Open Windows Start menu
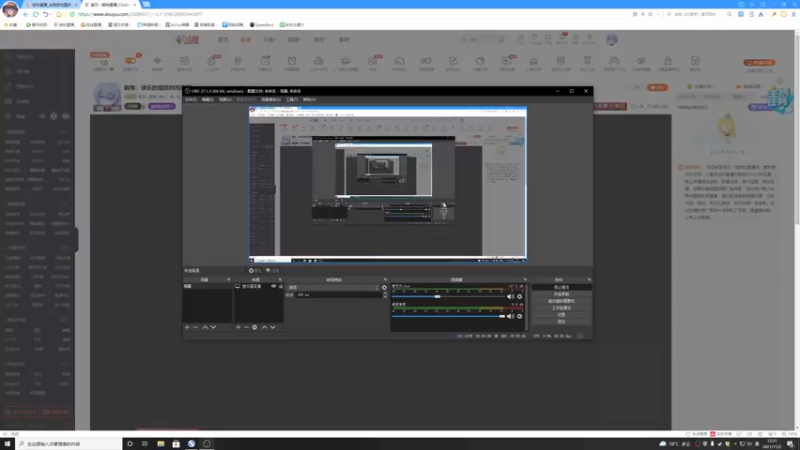The image size is (800, 450). click(x=7, y=444)
